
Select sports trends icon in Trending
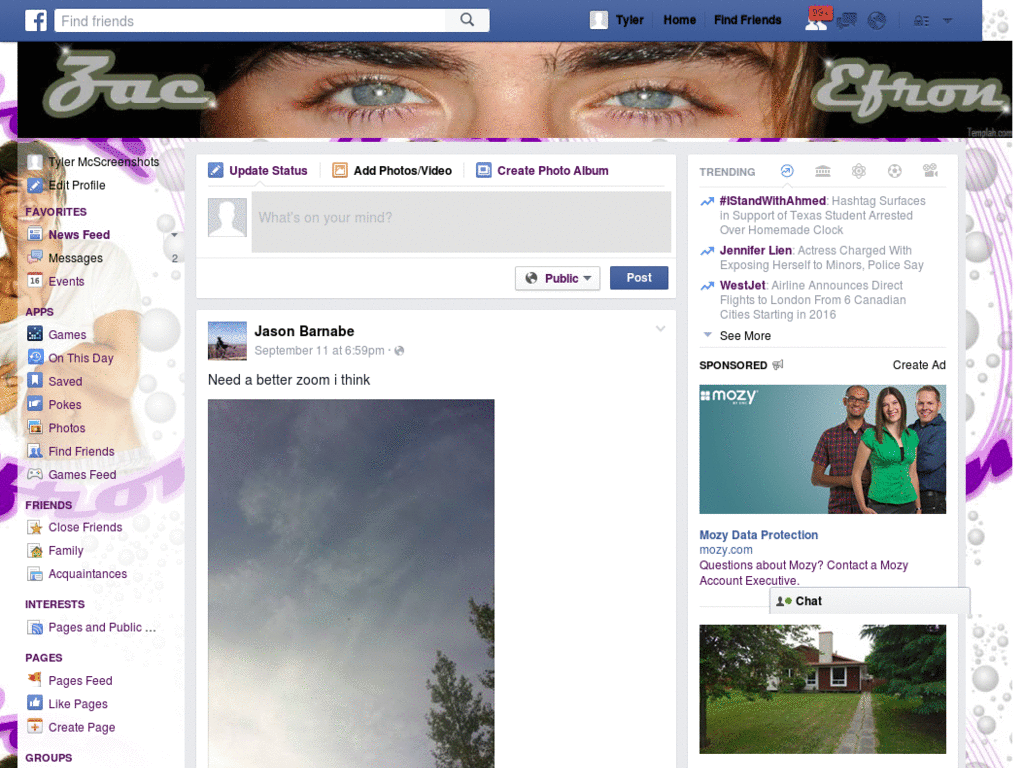[895, 171]
